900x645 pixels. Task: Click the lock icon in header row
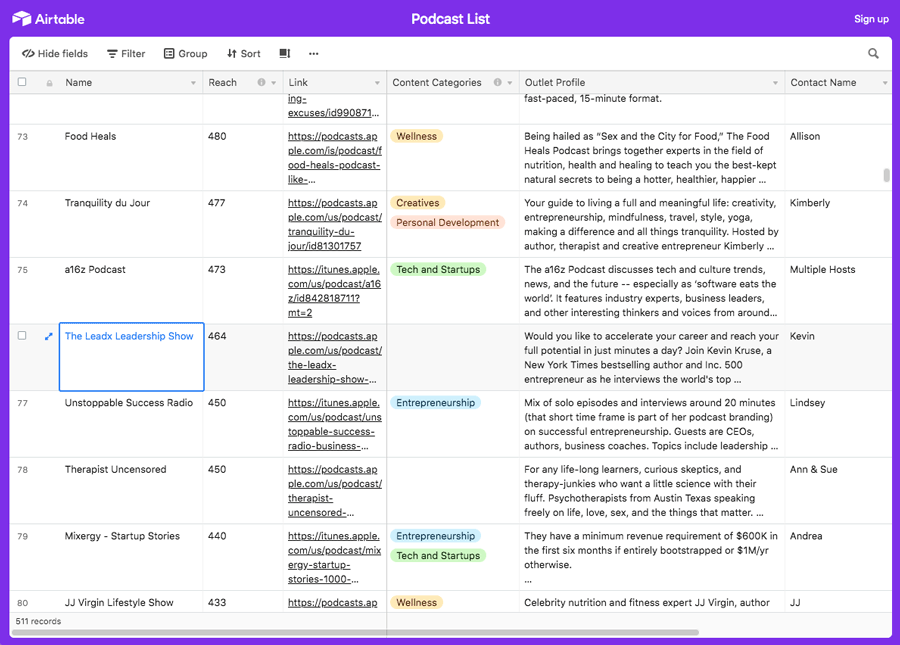[49, 83]
